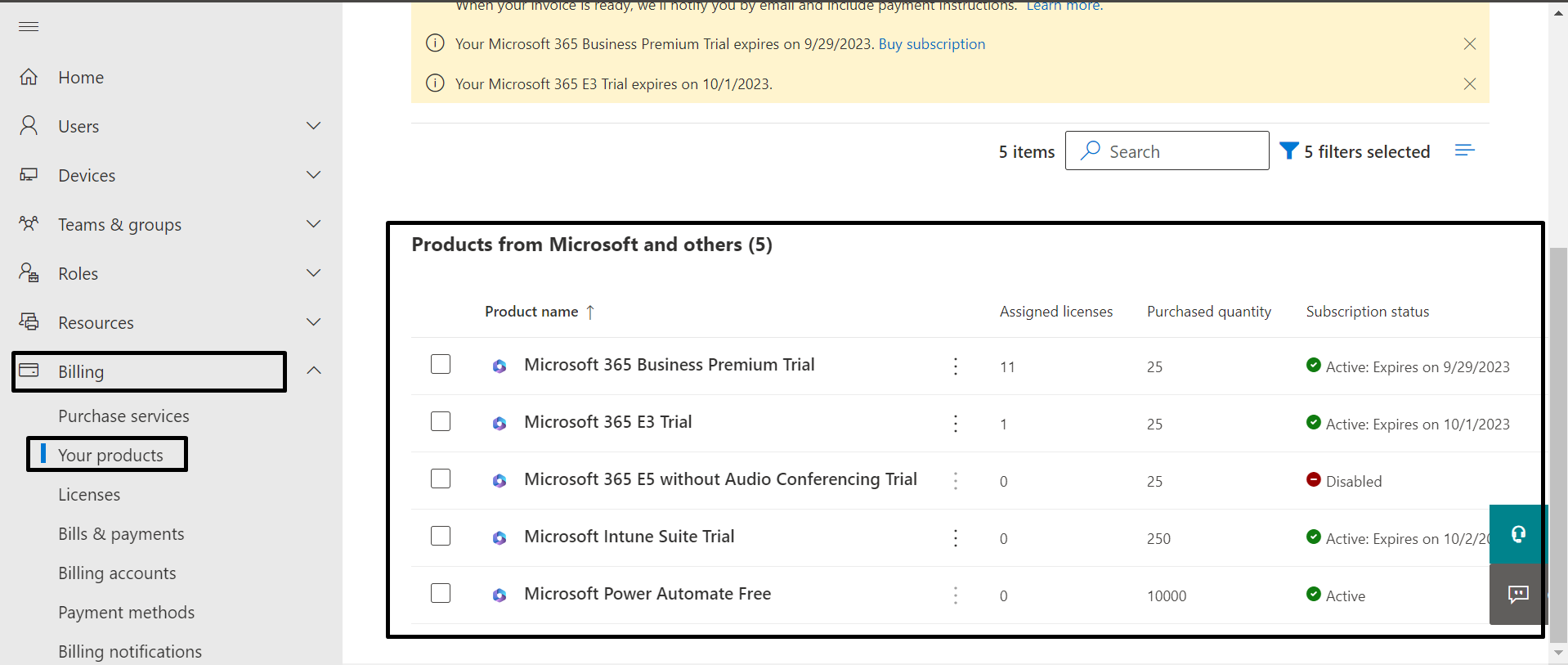Open Microsoft 365 E3 Trial product
1568x665 pixels.
pos(607,422)
